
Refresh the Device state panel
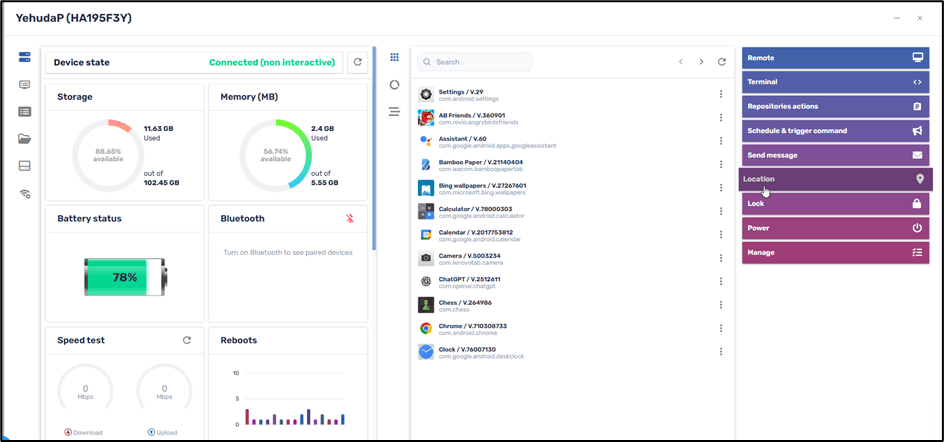358,62
